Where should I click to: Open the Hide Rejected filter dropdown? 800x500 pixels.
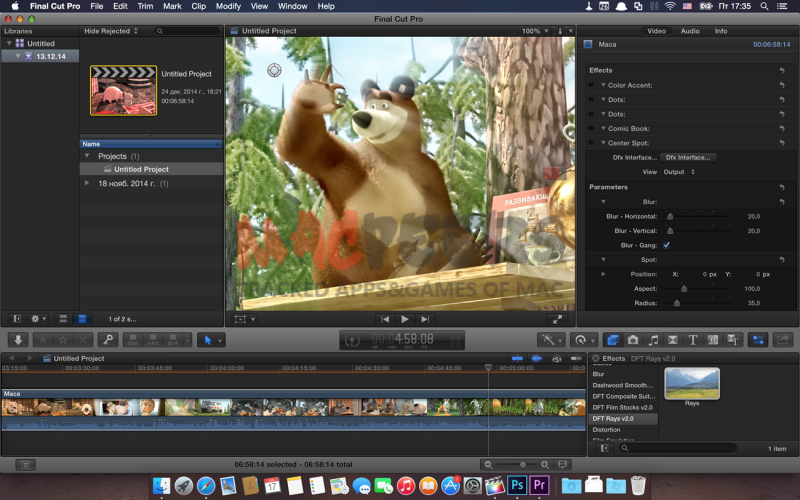[x=110, y=31]
